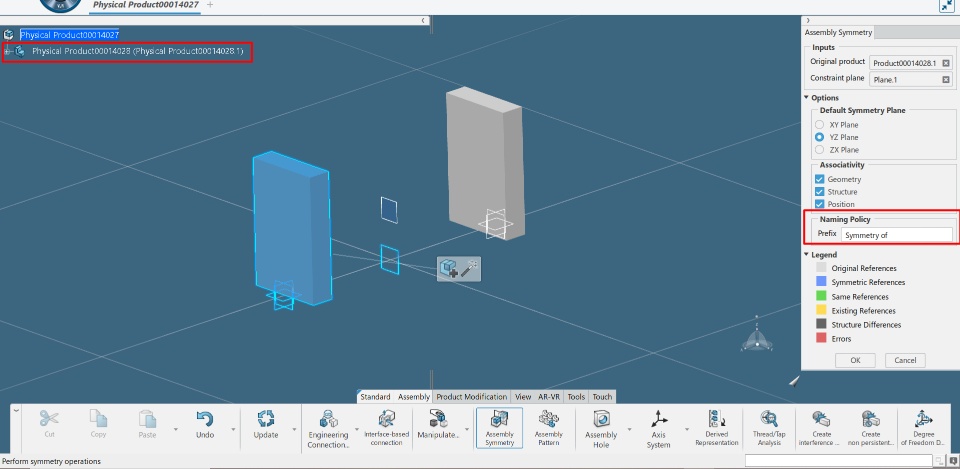Open Engineering Connection tool
Image resolution: width=960 pixels, height=469 pixels.
328,429
